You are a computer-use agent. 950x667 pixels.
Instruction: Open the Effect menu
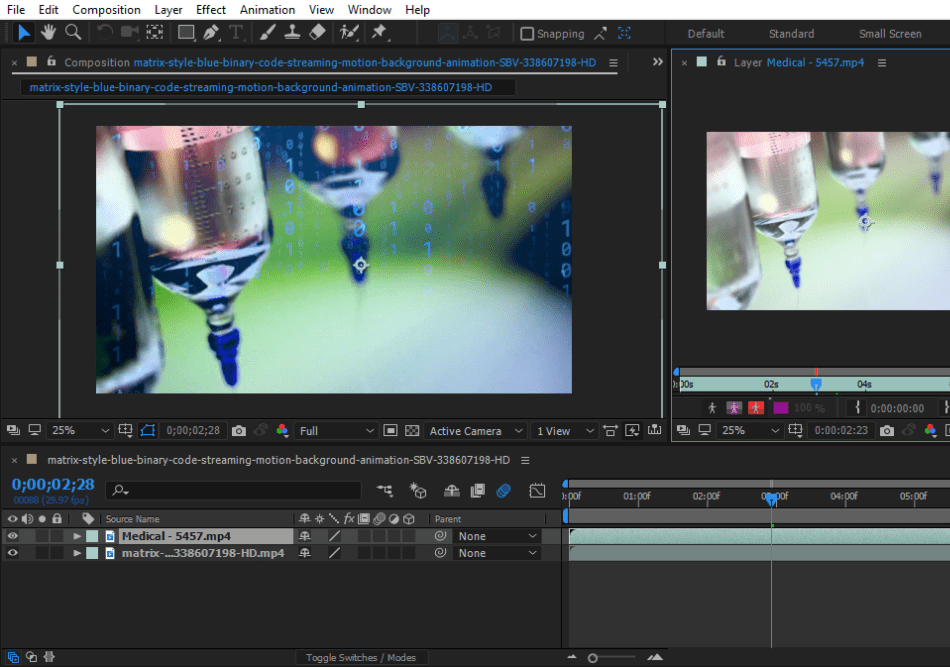tap(211, 10)
